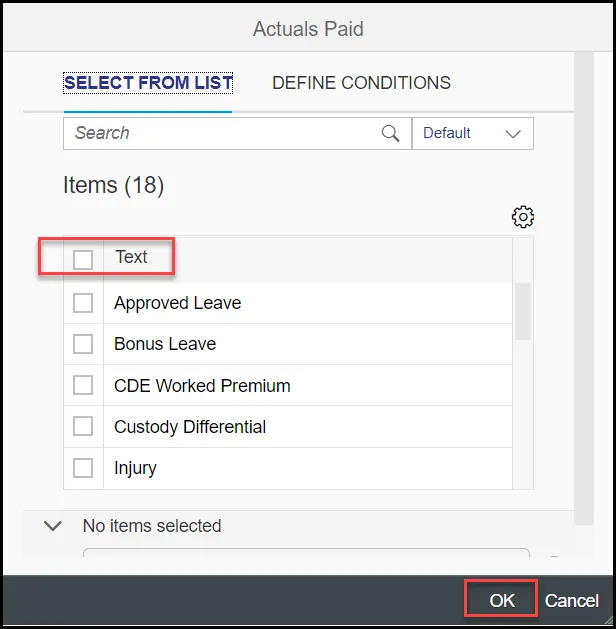Click inside the Search field
Screen dimensions: 616x629
[220, 133]
